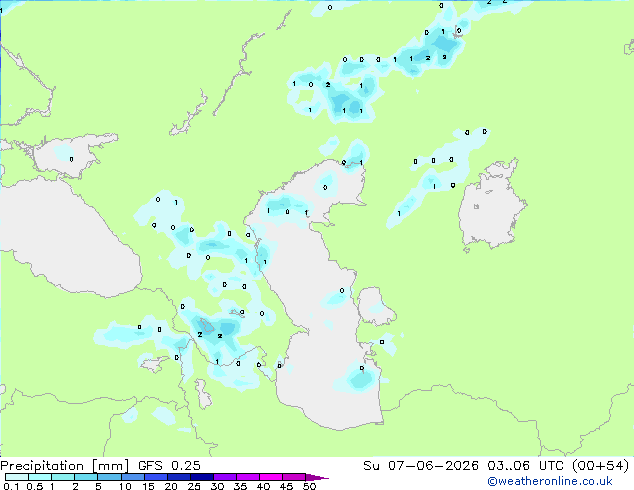This screenshot has width=634, height=490.
Task: Click the '10' legend scale label
Action: [x=125, y=486]
